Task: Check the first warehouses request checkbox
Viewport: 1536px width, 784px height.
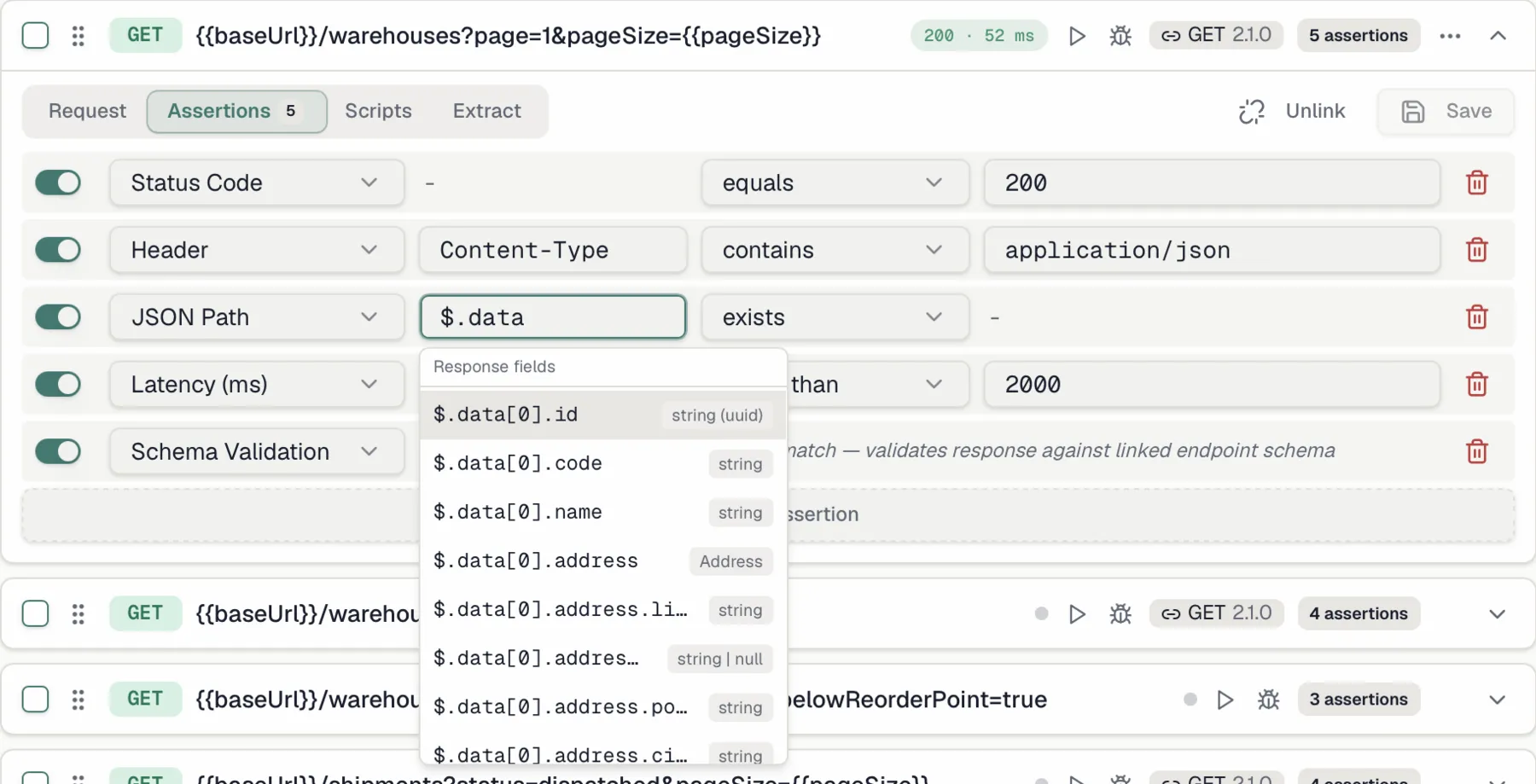Action: tap(35, 36)
